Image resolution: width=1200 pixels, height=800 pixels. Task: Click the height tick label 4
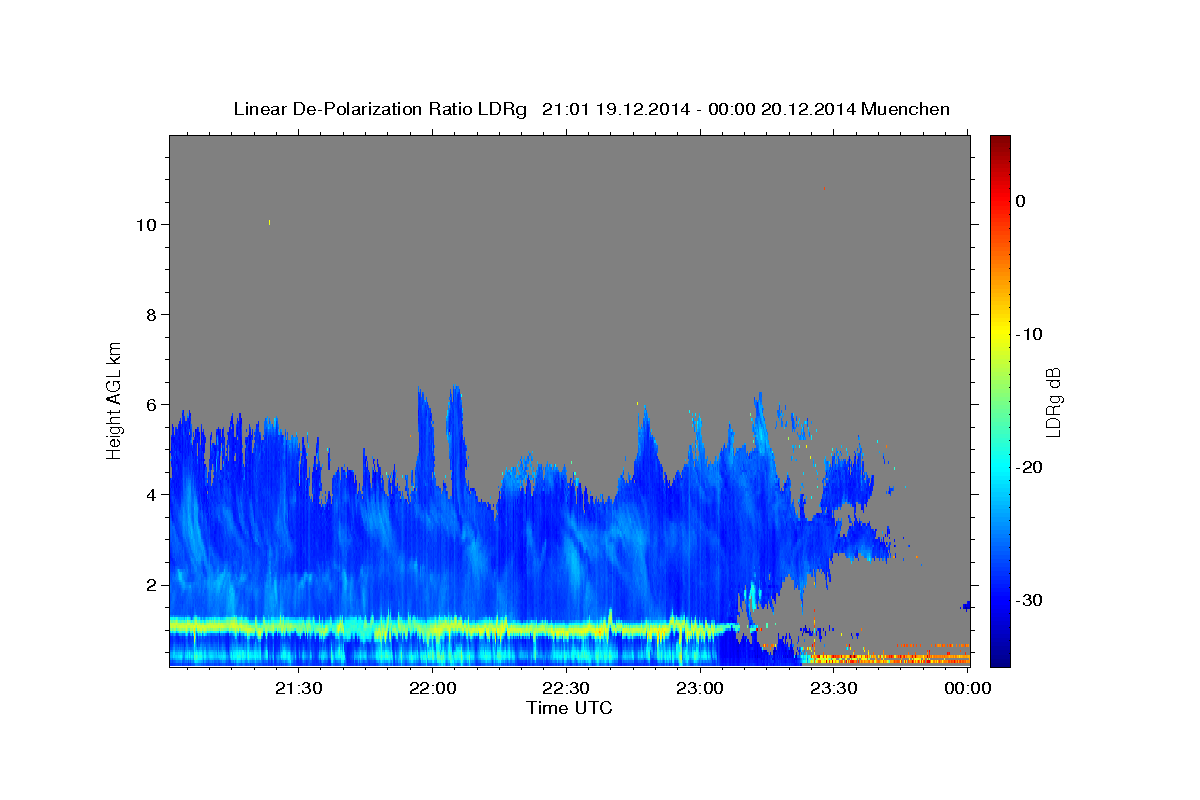click(x=151, y=495)
